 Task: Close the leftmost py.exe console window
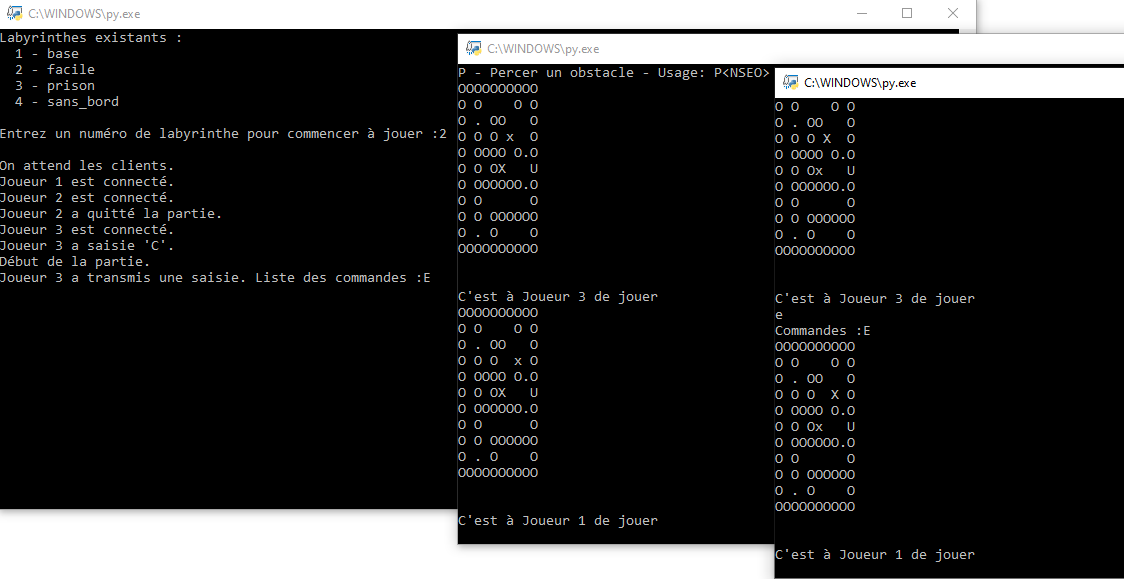point(952,13)
